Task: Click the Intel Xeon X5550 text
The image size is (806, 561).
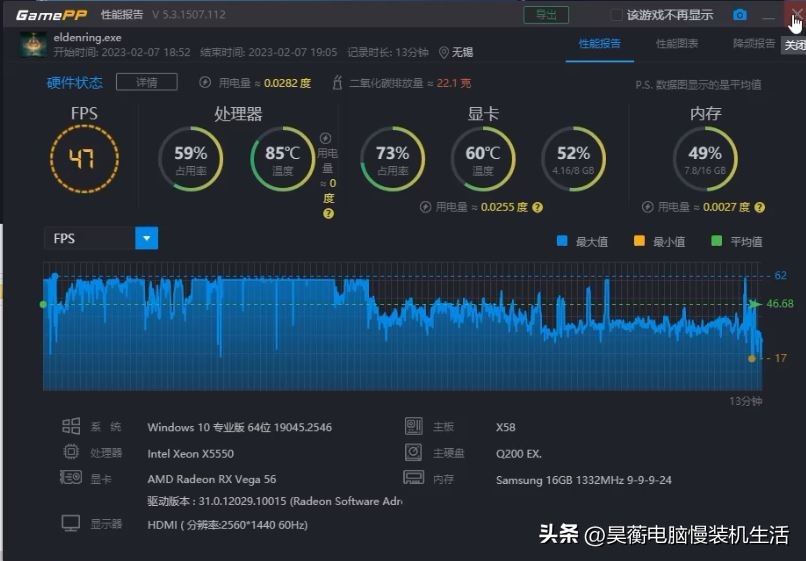Action: click(x=190, y=454)
